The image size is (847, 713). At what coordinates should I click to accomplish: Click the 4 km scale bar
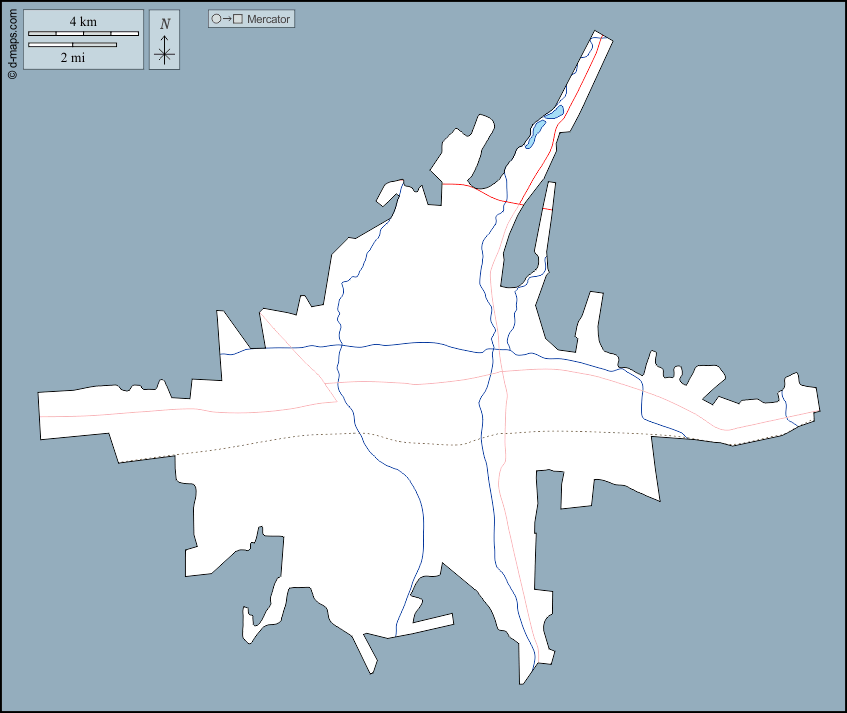pyautogui.click(x=83, y=33)
